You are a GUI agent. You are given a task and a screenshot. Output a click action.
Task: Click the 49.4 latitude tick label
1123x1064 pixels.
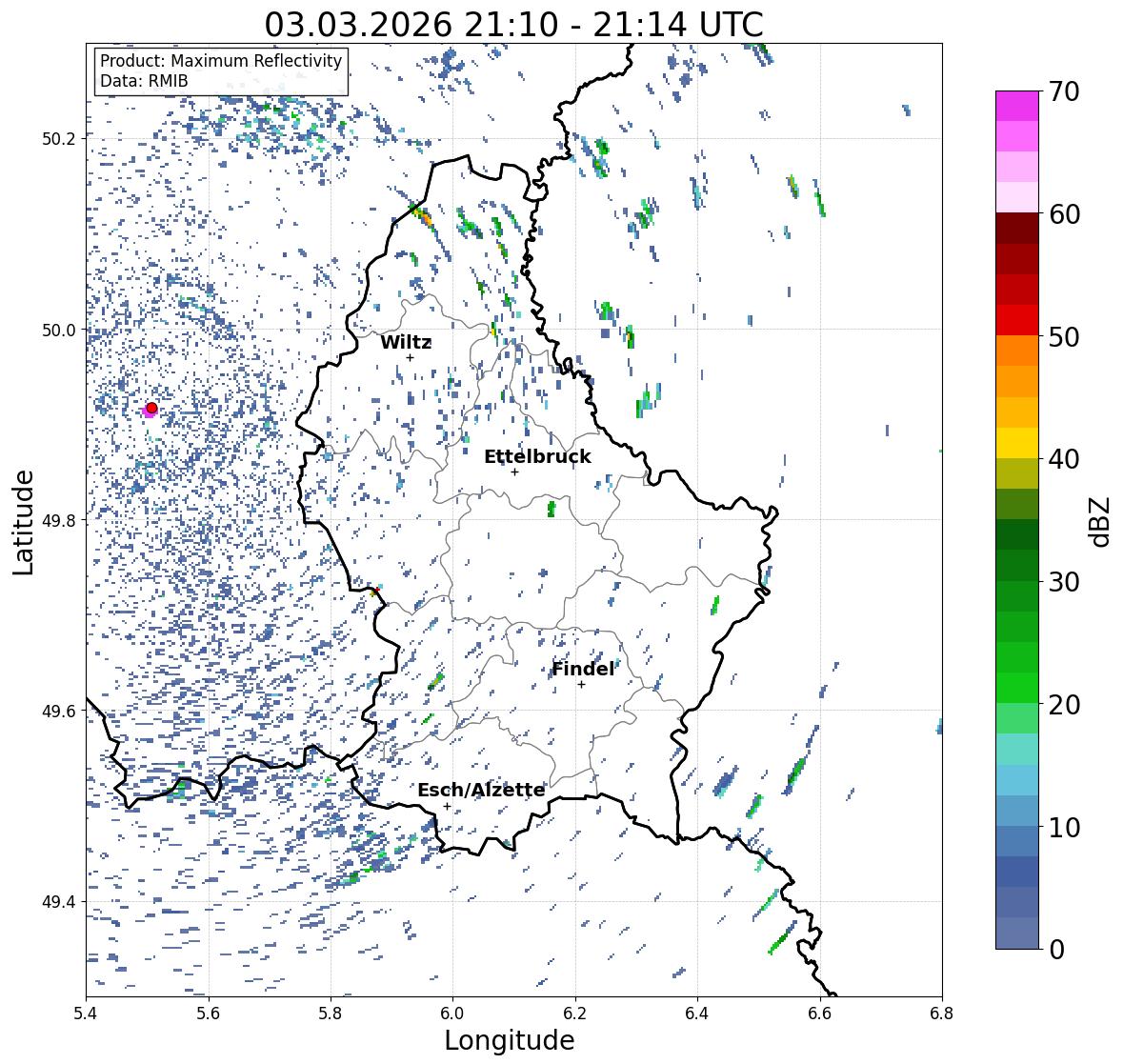pos(59,901)
